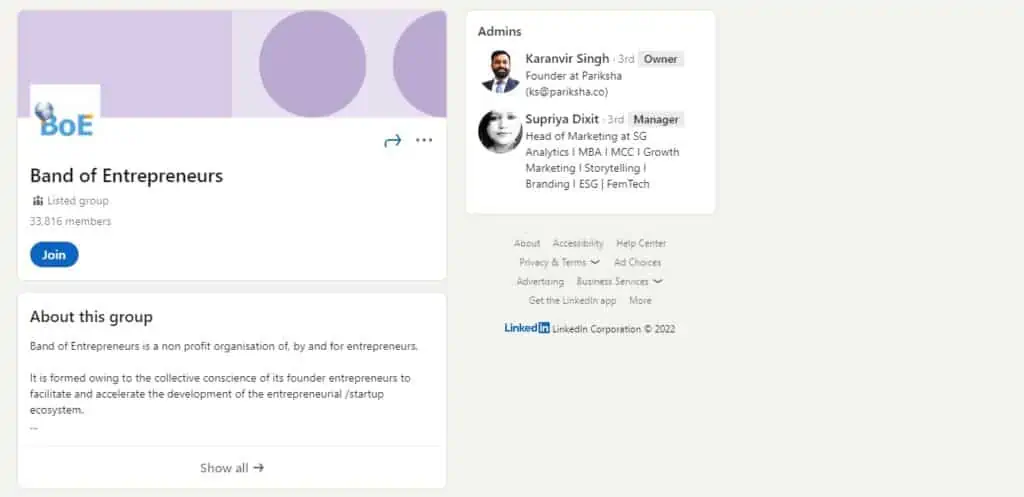Click the share arrow icon
The image size is (1024, 497).
point(392,141)
